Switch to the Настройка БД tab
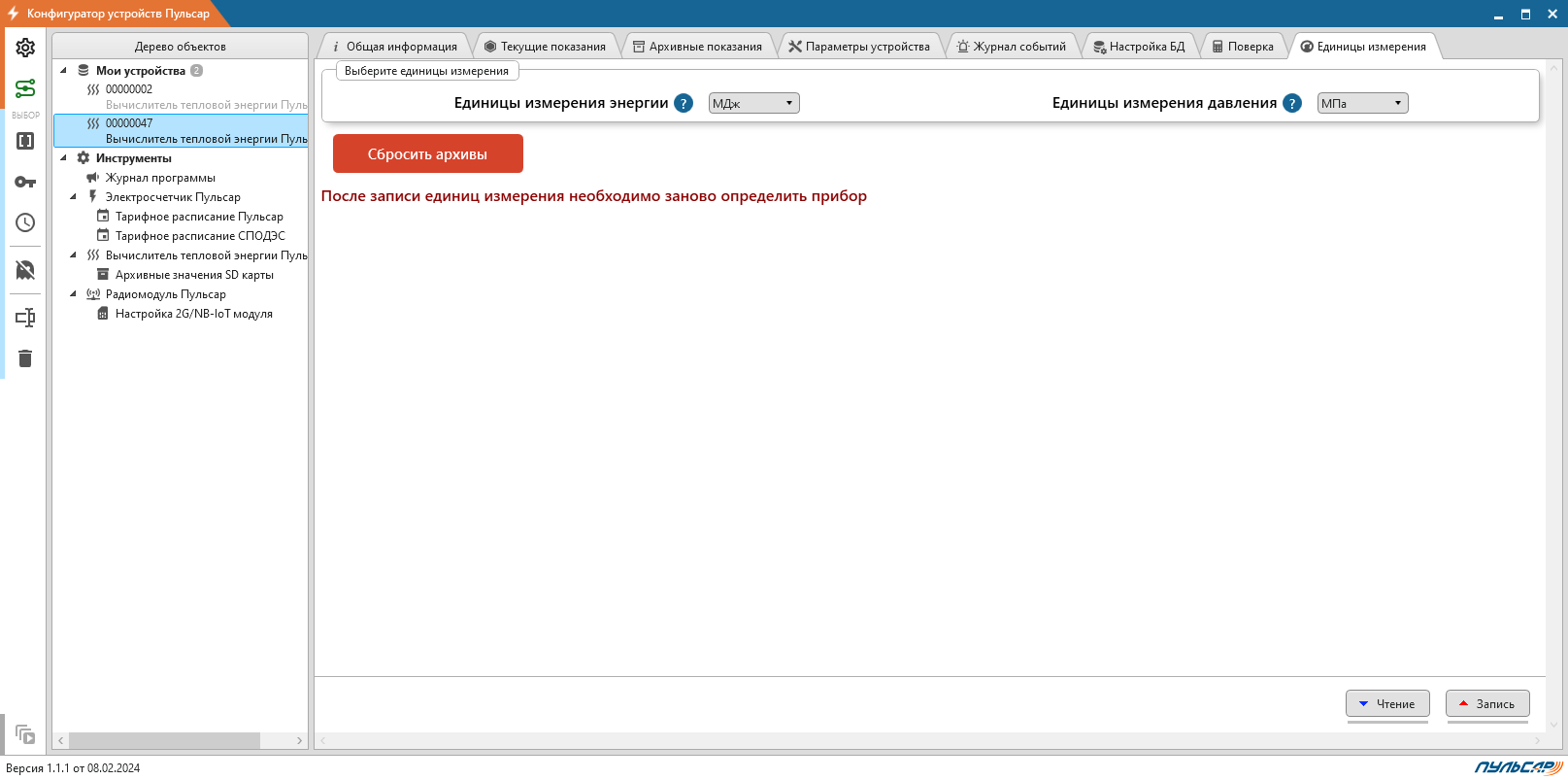Image resolution: width=1568 pixels, height=780 pixels. [x=1139, y=47]
